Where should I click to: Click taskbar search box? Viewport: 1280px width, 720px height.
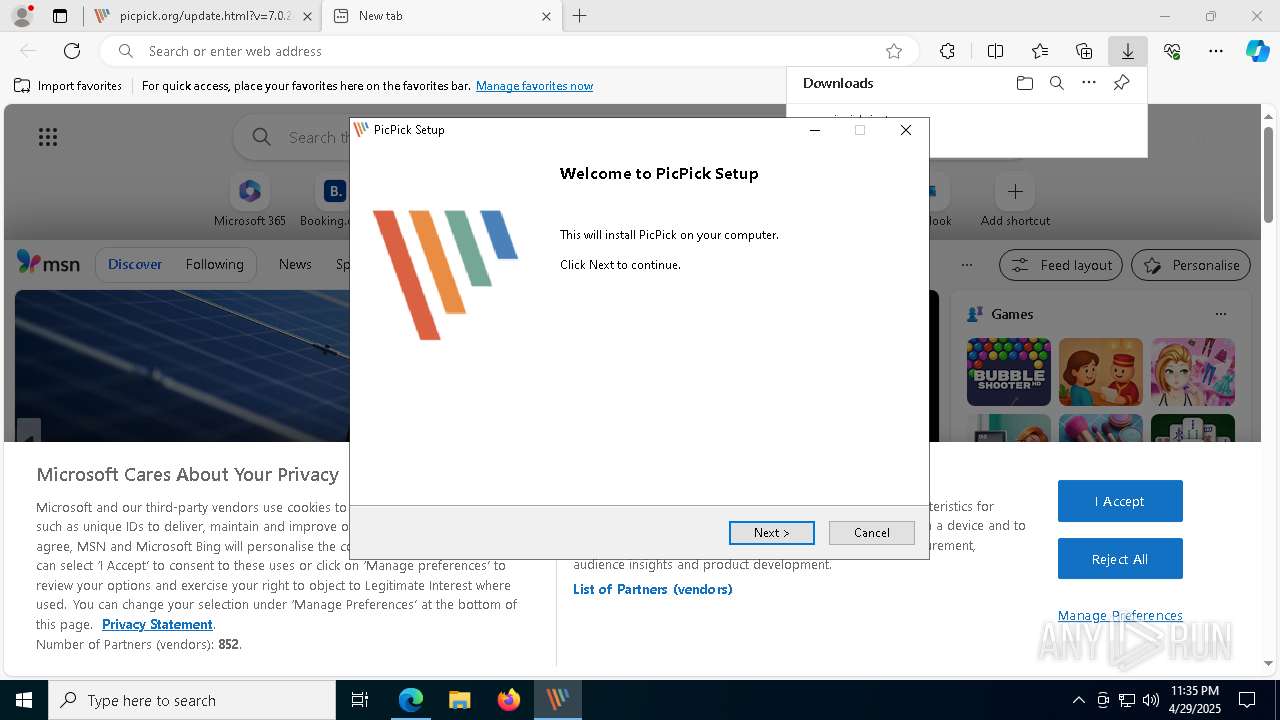coord(192,700)
